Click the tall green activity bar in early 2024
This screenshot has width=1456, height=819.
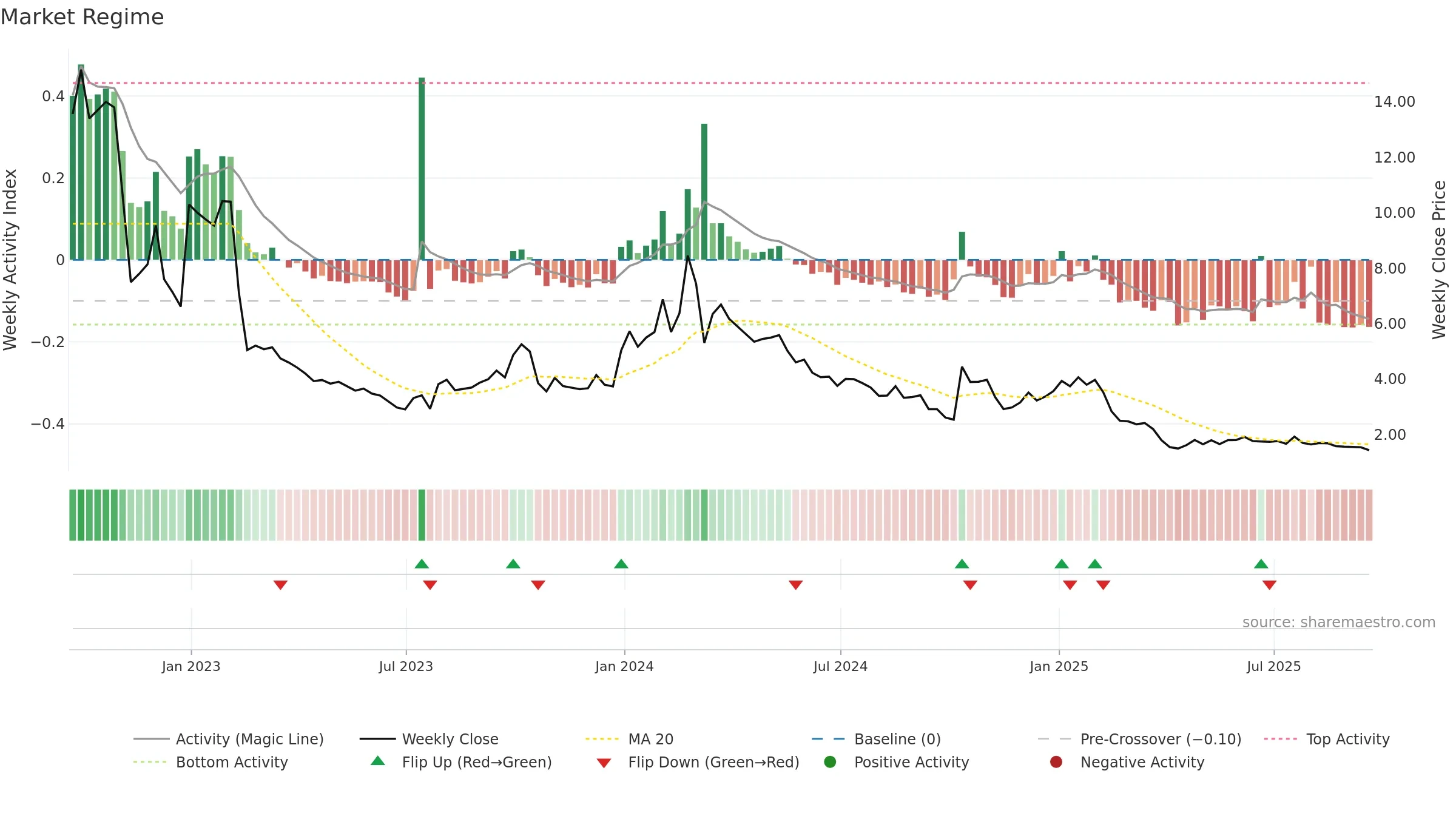(704, 192)
